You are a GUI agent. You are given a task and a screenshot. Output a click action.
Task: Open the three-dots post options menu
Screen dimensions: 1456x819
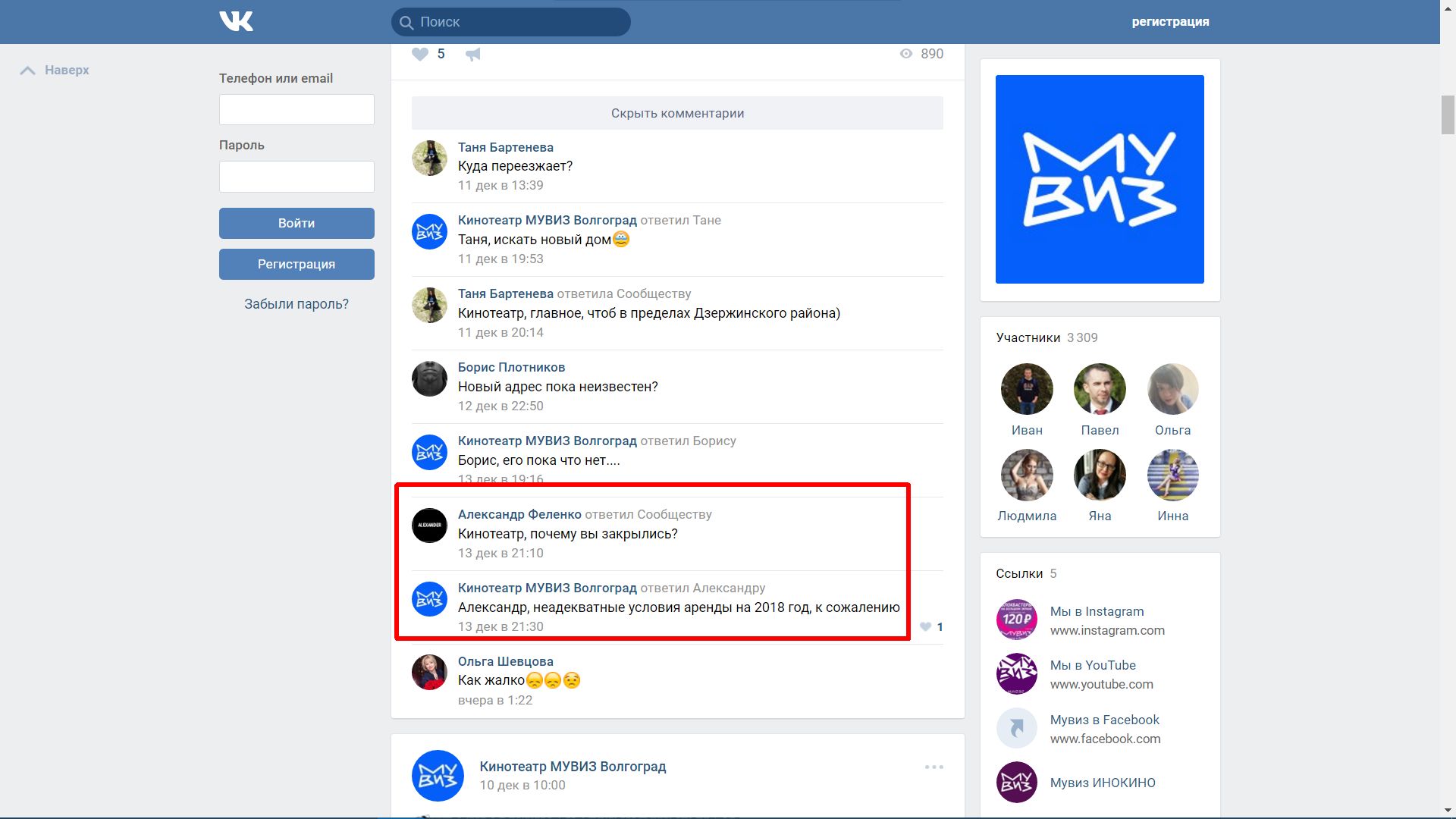pyautogui.click(x=934, y=767)
